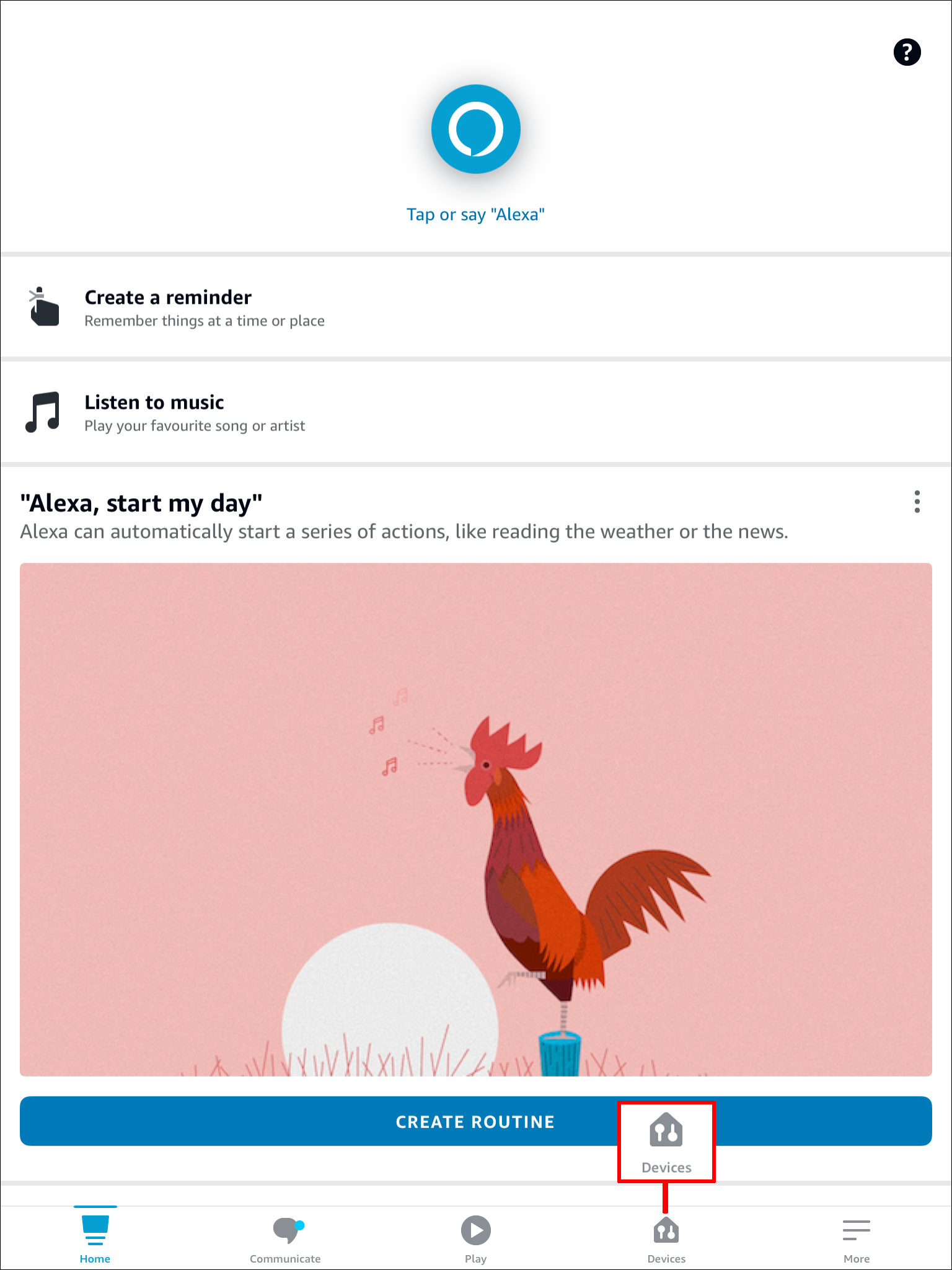Tap the blue Alexa voice button
Screen dimensions: 952x1270
tap(475, 129)
